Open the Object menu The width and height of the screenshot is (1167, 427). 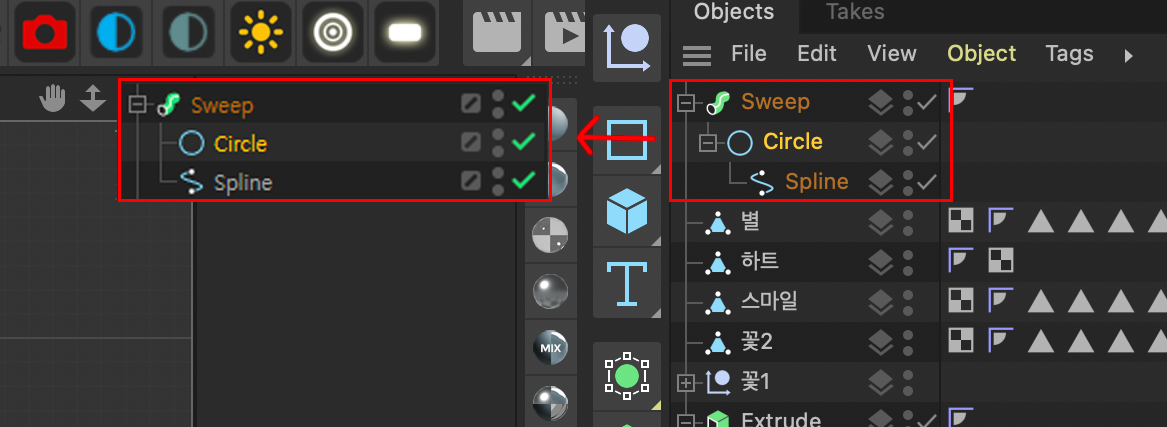[x=981, y=54]
